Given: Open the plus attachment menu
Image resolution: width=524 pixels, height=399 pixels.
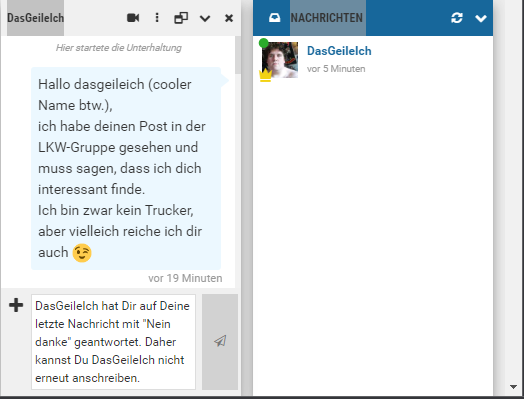Looking at the screenshot, I should (x=16, y=305).
